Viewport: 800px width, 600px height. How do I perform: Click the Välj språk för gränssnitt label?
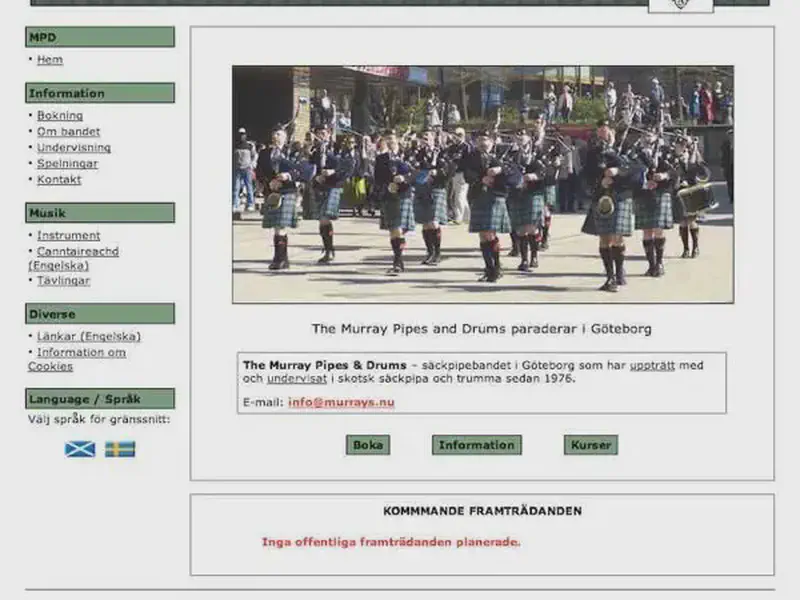pyautogui.click(x=99, y=419)
